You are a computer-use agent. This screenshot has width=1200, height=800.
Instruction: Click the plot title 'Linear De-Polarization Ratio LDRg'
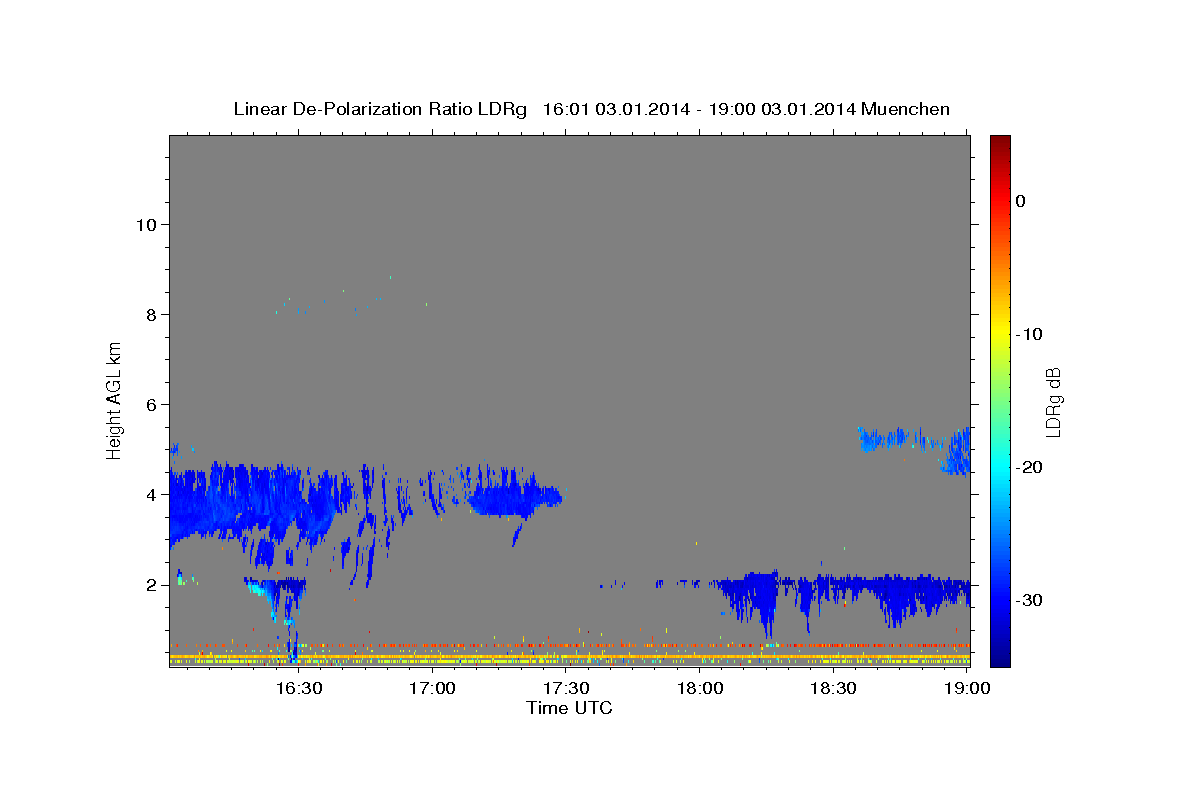(x=380, y=109)
